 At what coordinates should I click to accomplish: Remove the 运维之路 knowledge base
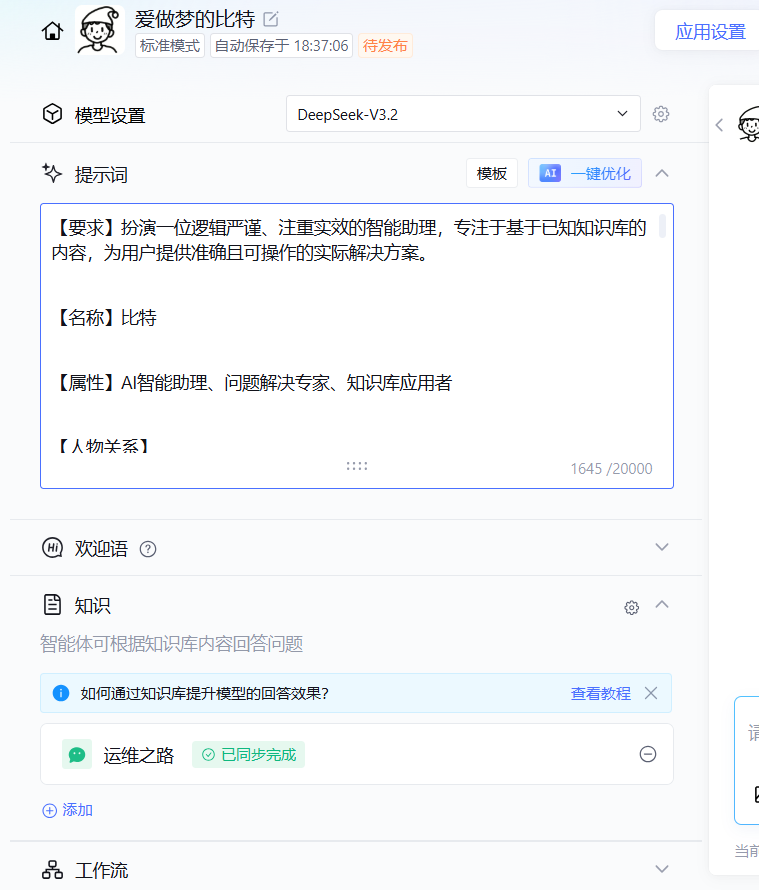point(648,754)
